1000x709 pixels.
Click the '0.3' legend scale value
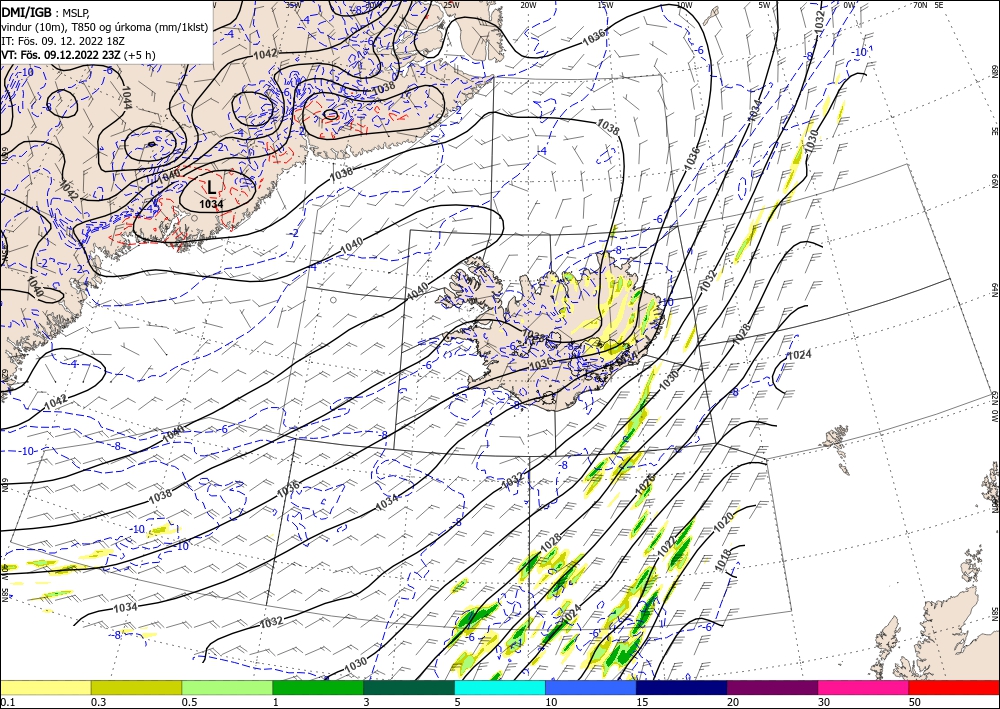pyautogui.click(x=98, y=702)
